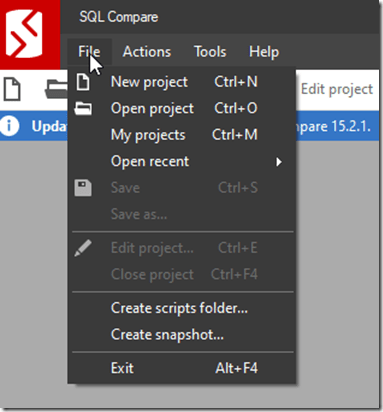
Task: Click the Edit project toolbar button
Action: pyautogui.click(x=337, y=89)
